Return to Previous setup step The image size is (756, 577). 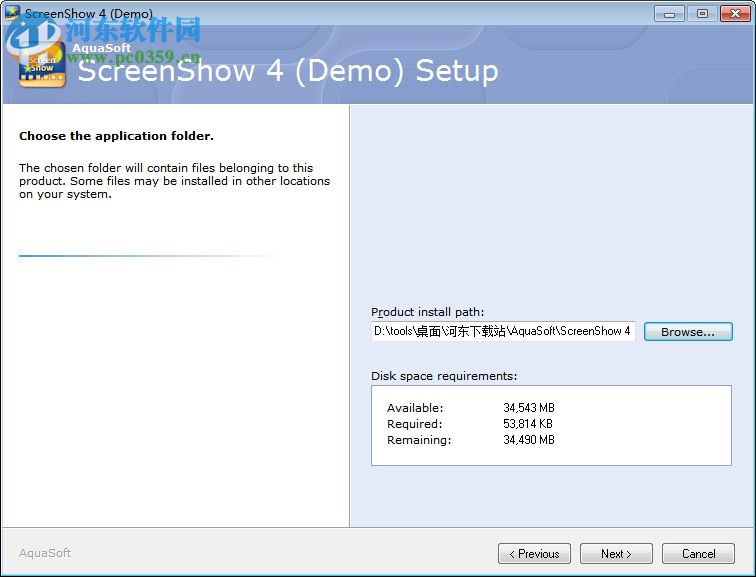pyautogui.click(x=534, y=553)
